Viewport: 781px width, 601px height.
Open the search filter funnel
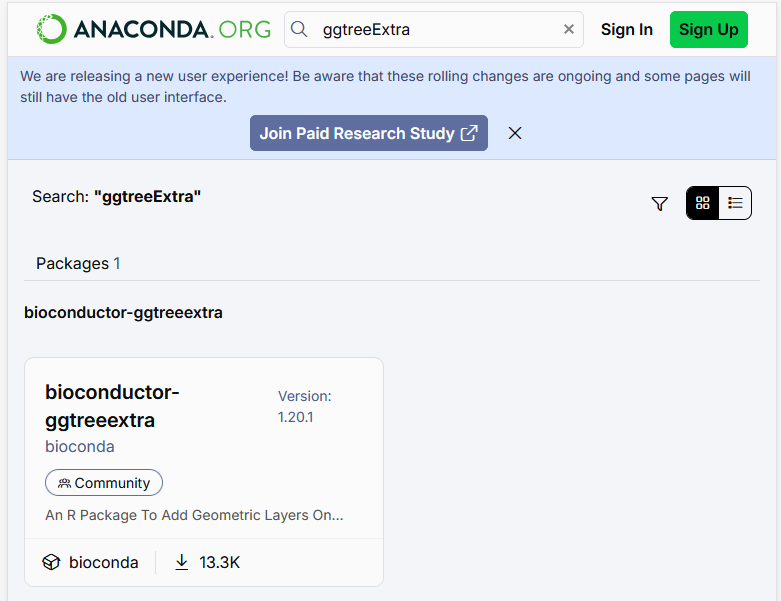click(659, 203)
